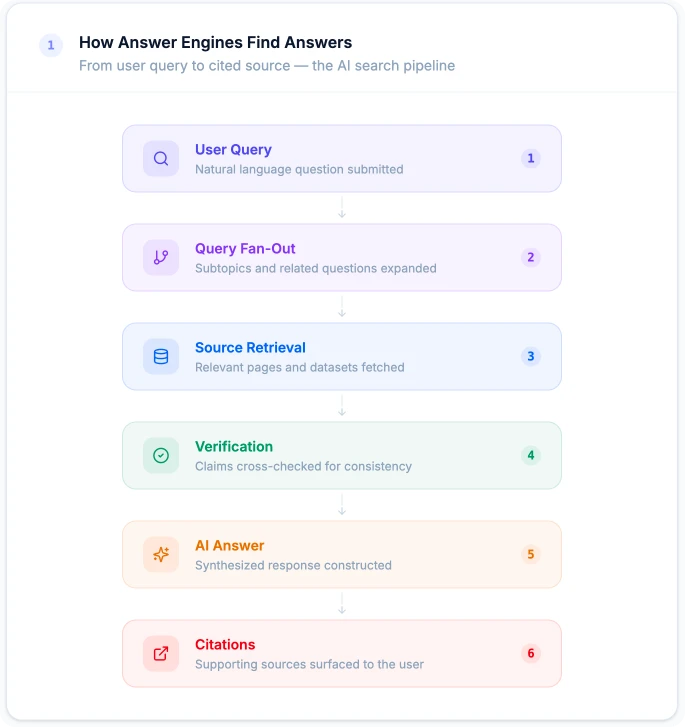This screenshot has height=727, width=685.
Task: Click the How Answer Engines Find Answers title
Action: tap(216, 43)
